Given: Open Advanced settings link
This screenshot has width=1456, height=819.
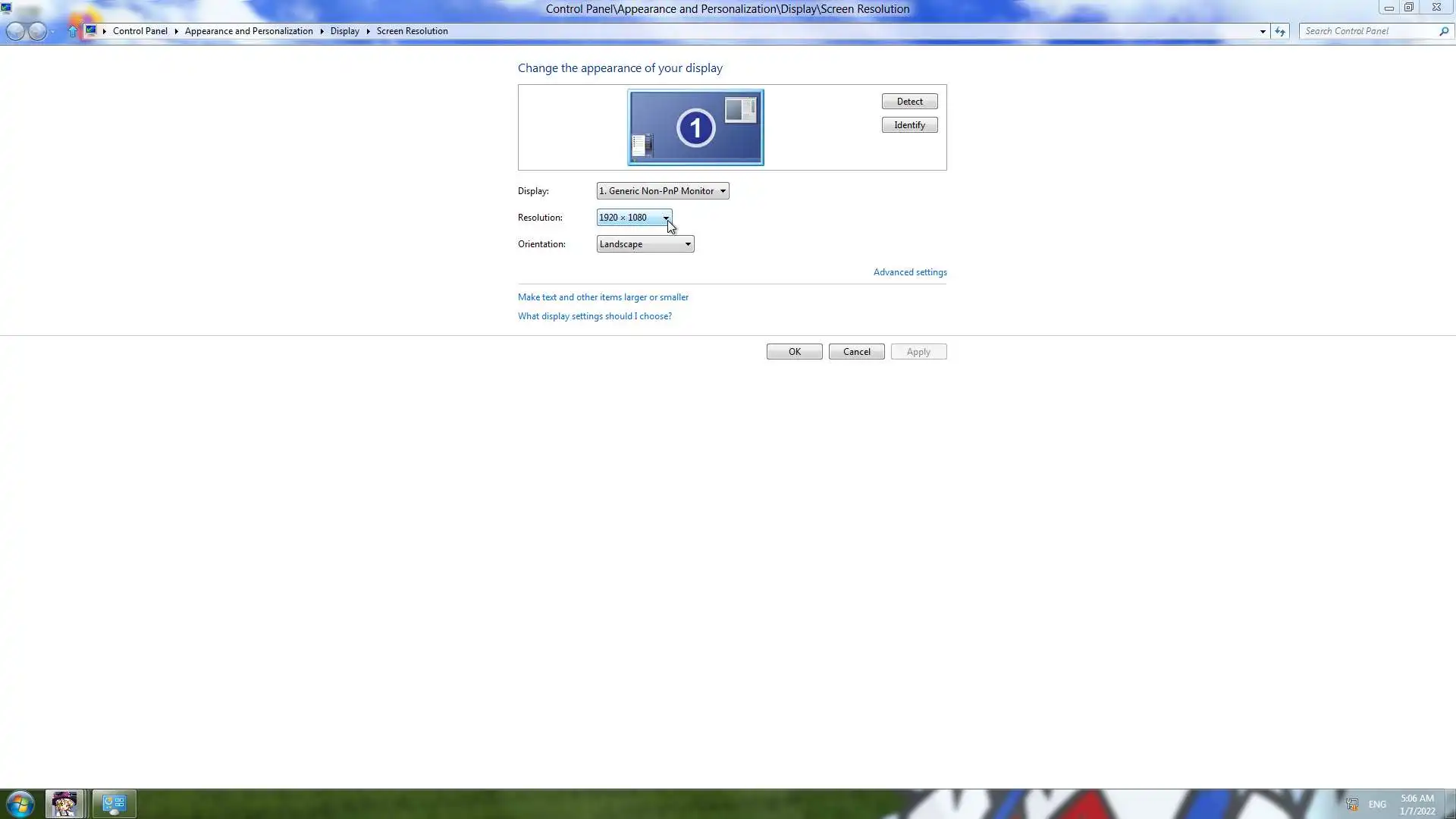Looking at the screenshot, I should coord(909,272).
